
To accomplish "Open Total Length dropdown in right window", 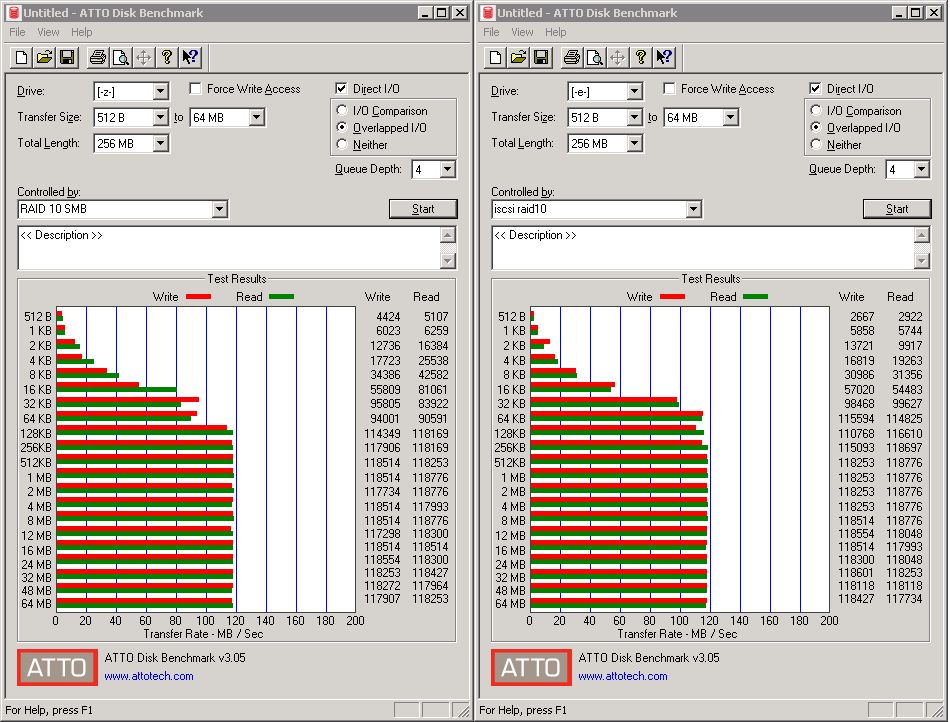I will coord(634,144).
